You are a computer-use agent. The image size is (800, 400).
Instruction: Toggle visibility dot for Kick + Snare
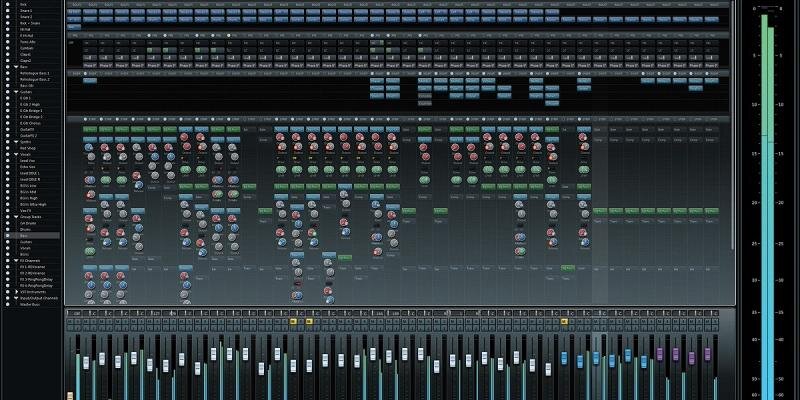tap(8, 23)
